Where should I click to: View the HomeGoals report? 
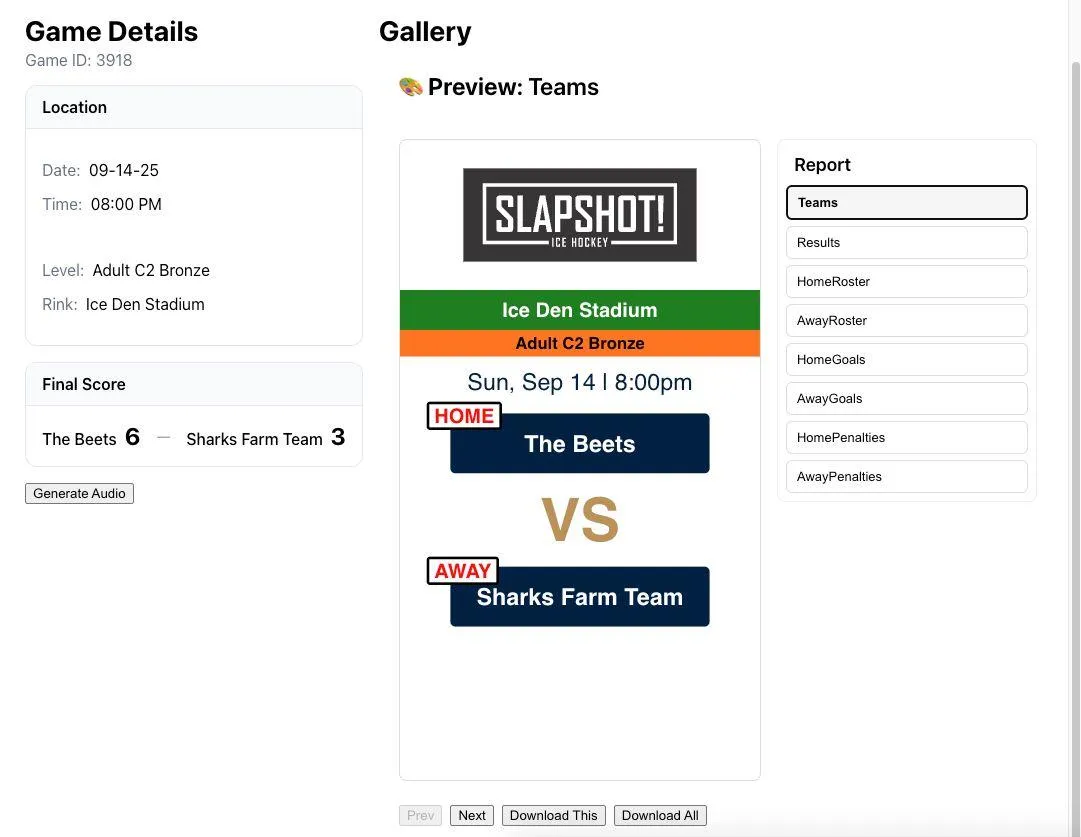pos(906,359)
